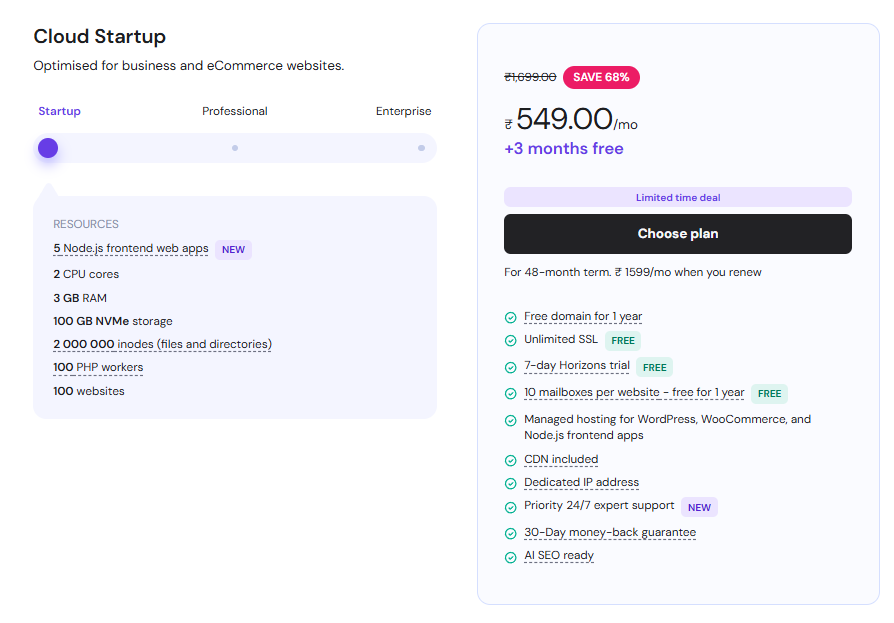Click the NEW badge next to Node.js frontend web apps
Image resolution: width=894 pixels, height=623 pixels.
[x=233, y=249]
